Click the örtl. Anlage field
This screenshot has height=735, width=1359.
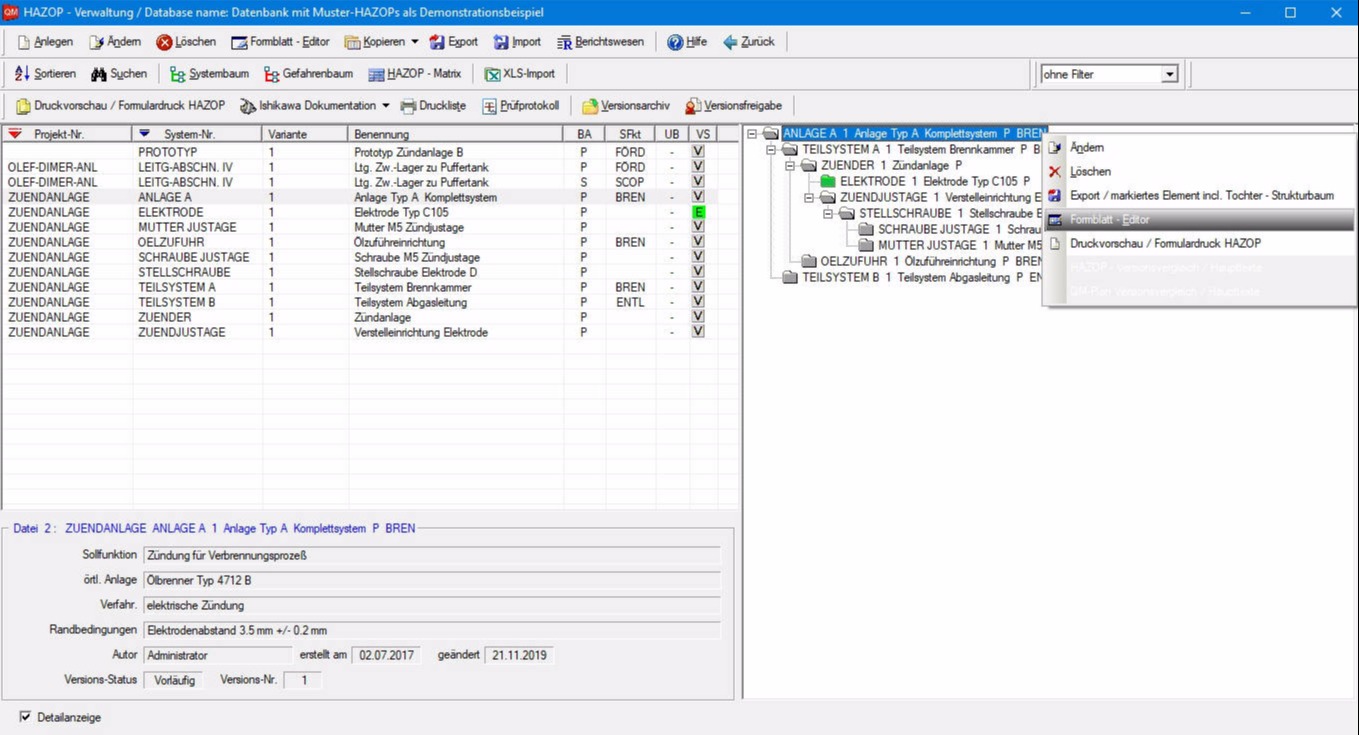pyautogui.click(x=431, y=580)
